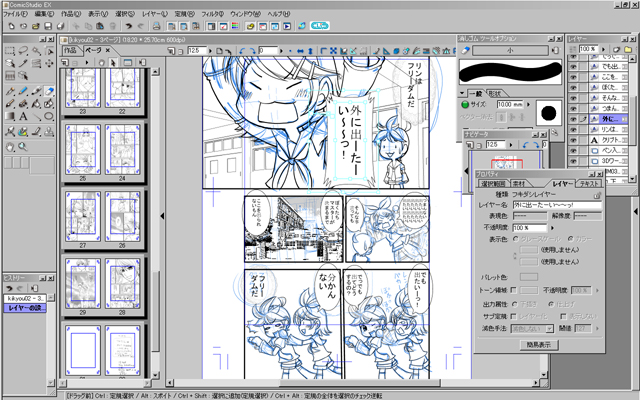Click the play button icon in main toolbar
640x400 pixels.
coord(287,26)
